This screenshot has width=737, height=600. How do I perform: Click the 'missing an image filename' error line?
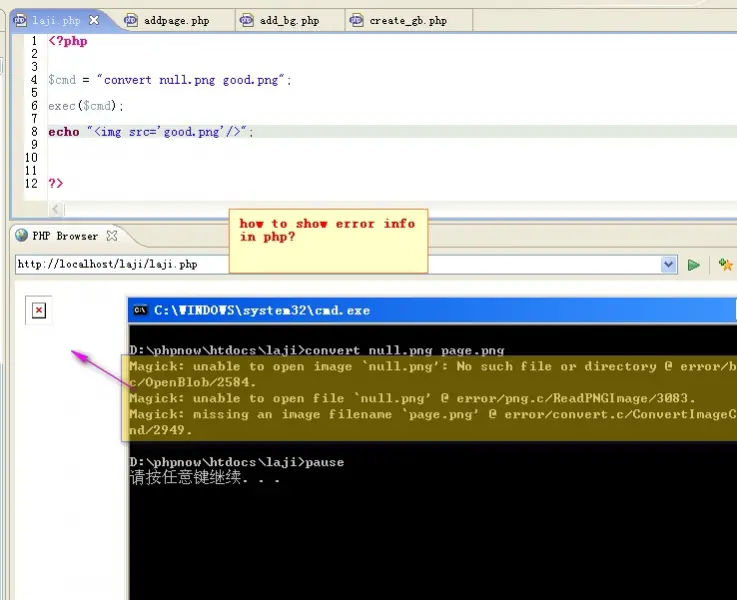pyautogui.click(x=432, y=414)
